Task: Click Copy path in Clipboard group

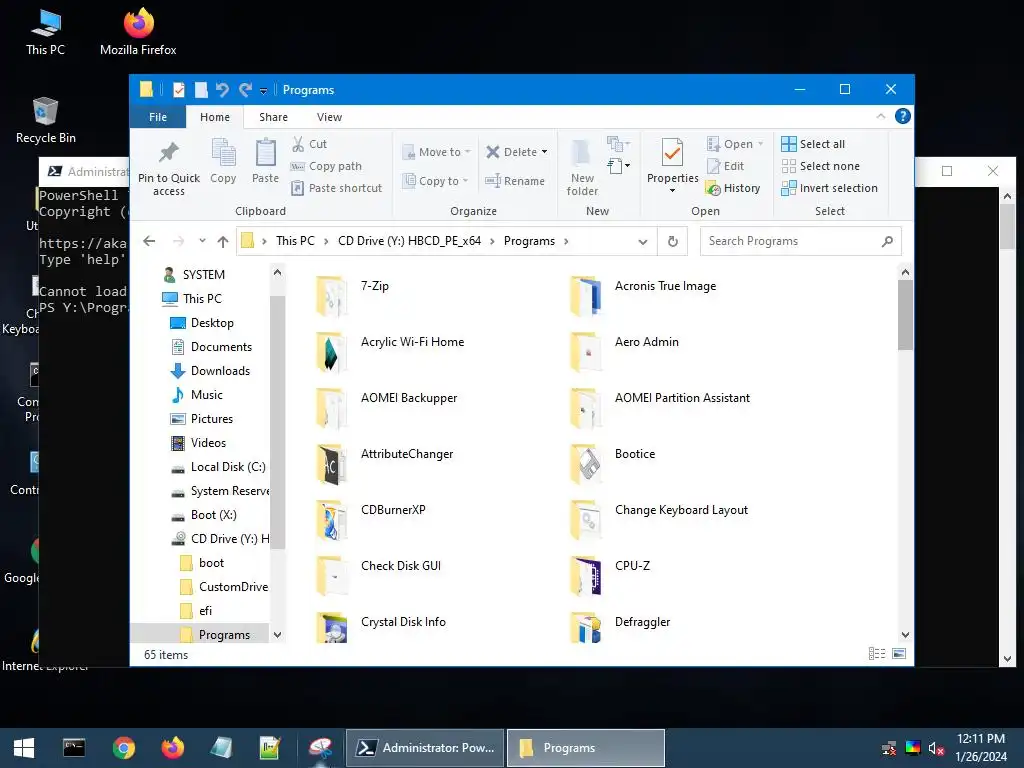Action: [x=326, y=166]
